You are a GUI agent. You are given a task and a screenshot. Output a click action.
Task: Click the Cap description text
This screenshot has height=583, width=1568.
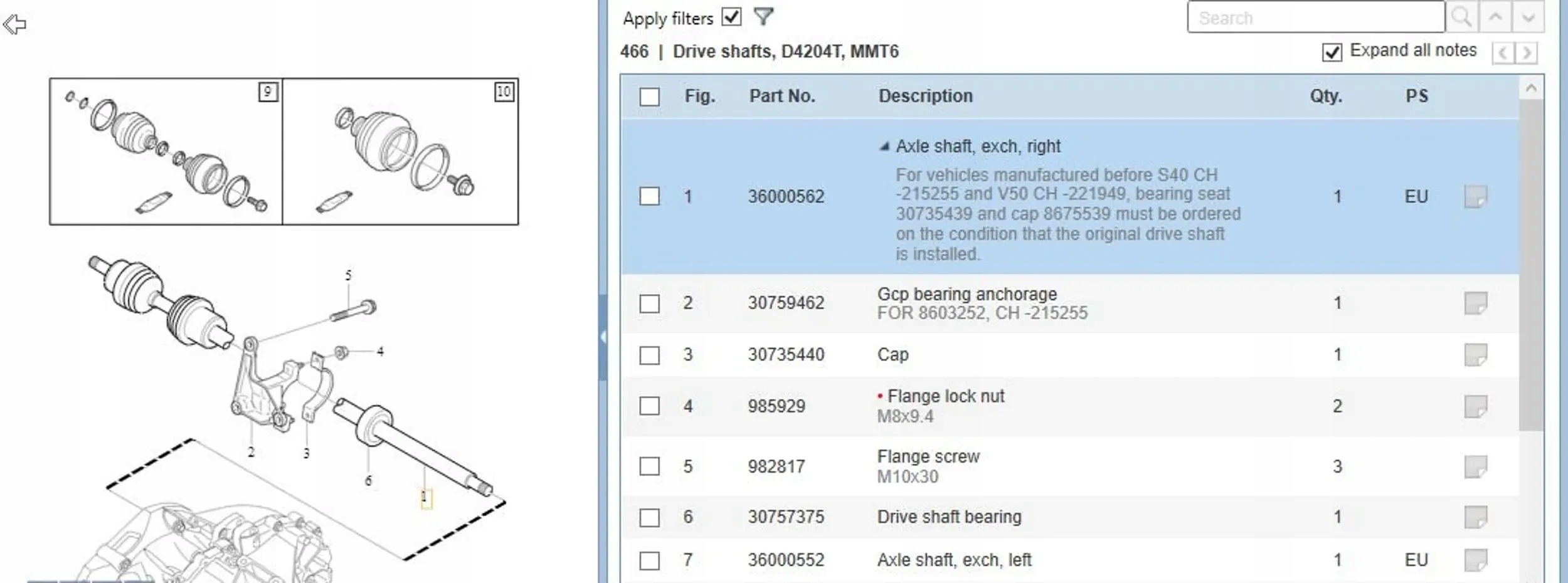coord(893,355)
